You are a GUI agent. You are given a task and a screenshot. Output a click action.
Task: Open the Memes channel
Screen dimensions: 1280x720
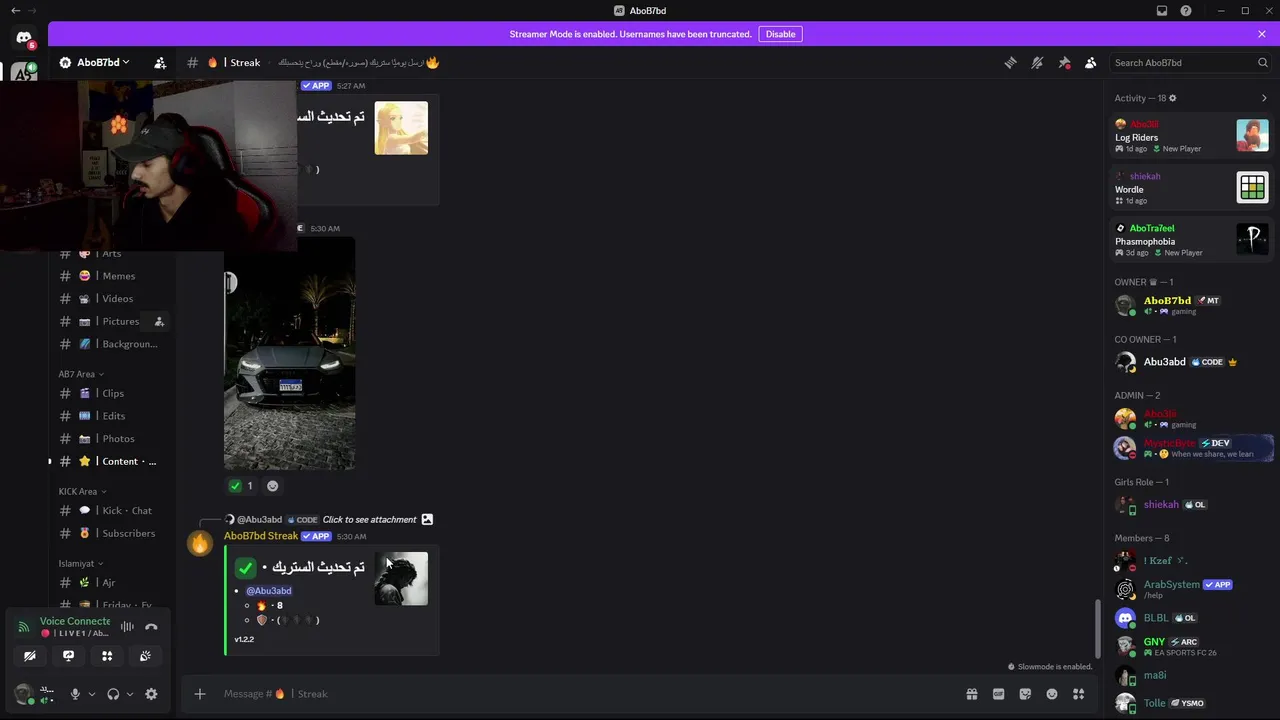110,276
